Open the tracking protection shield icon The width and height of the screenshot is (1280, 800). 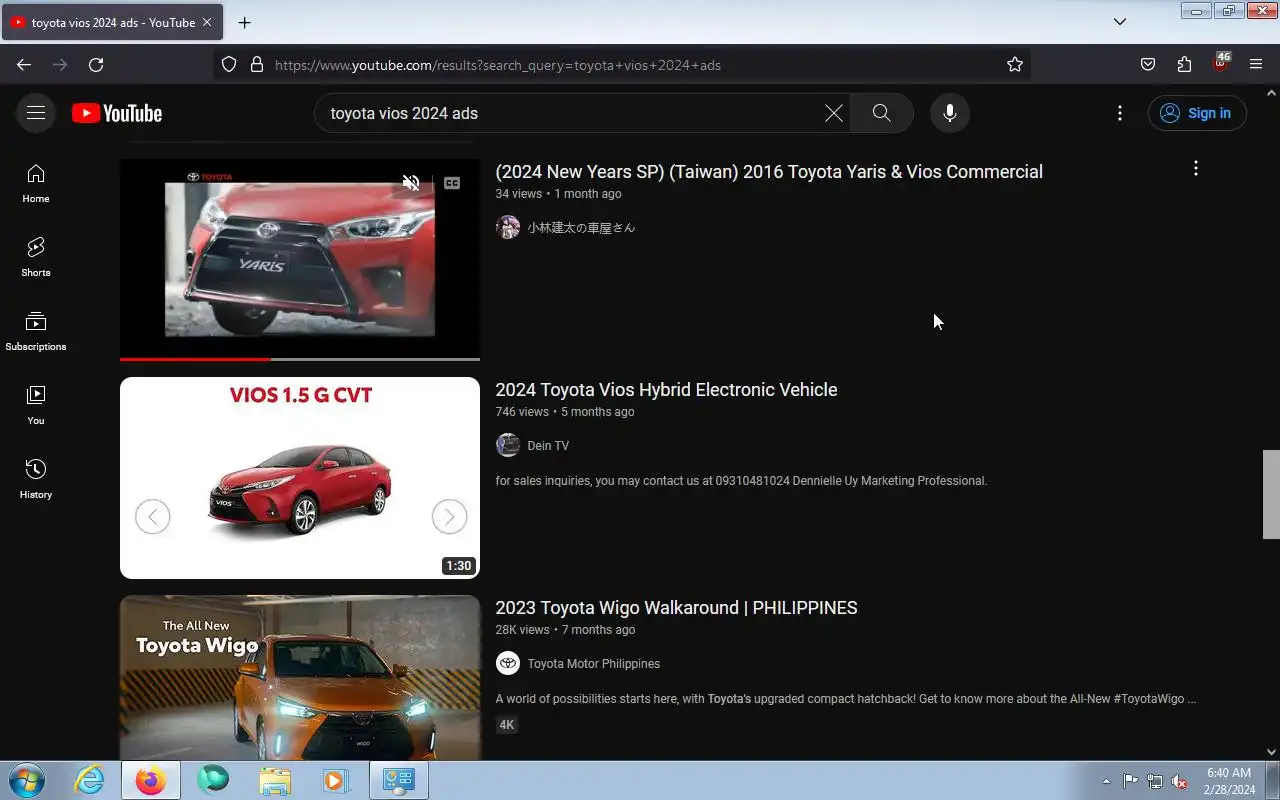229,64
